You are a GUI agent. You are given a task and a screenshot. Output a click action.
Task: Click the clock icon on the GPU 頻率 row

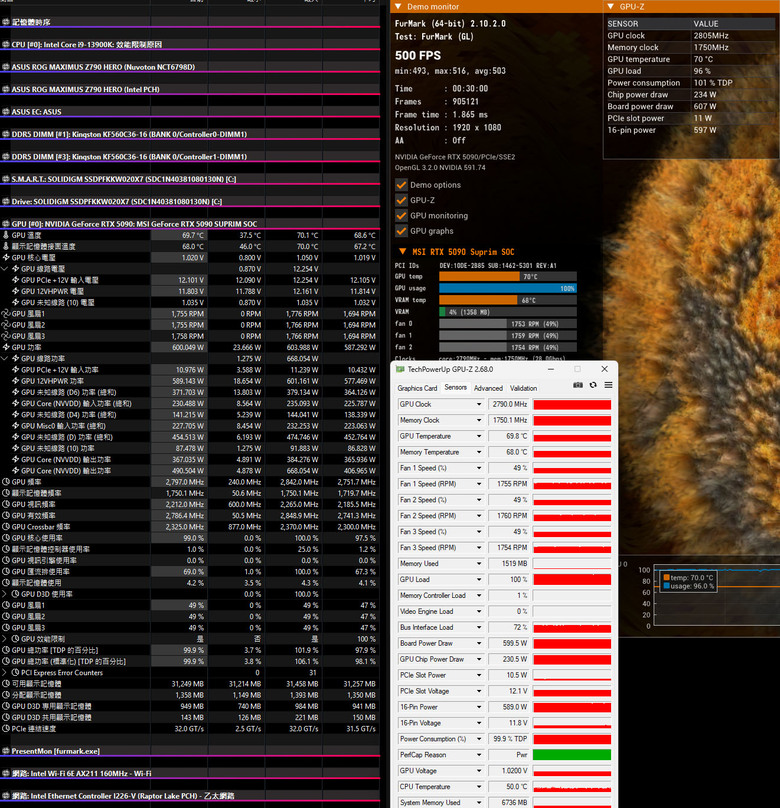point(6,482)
